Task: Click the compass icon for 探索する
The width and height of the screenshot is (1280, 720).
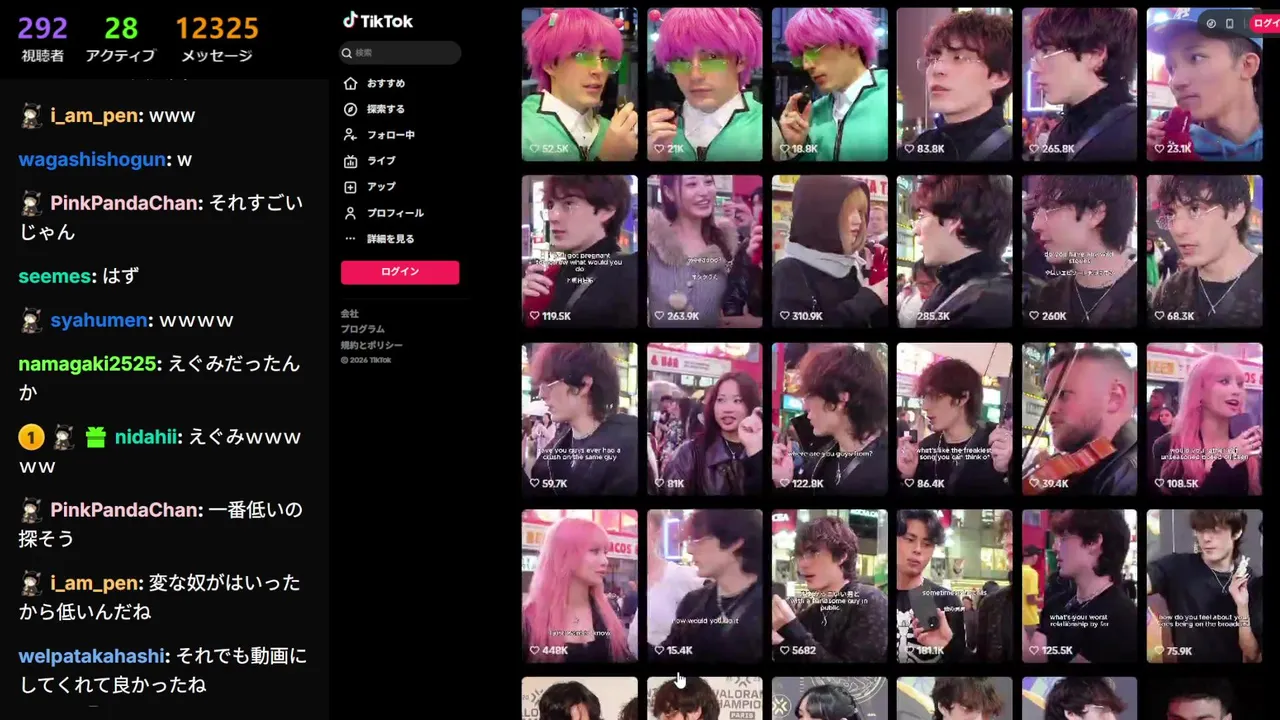Action: 350,109
